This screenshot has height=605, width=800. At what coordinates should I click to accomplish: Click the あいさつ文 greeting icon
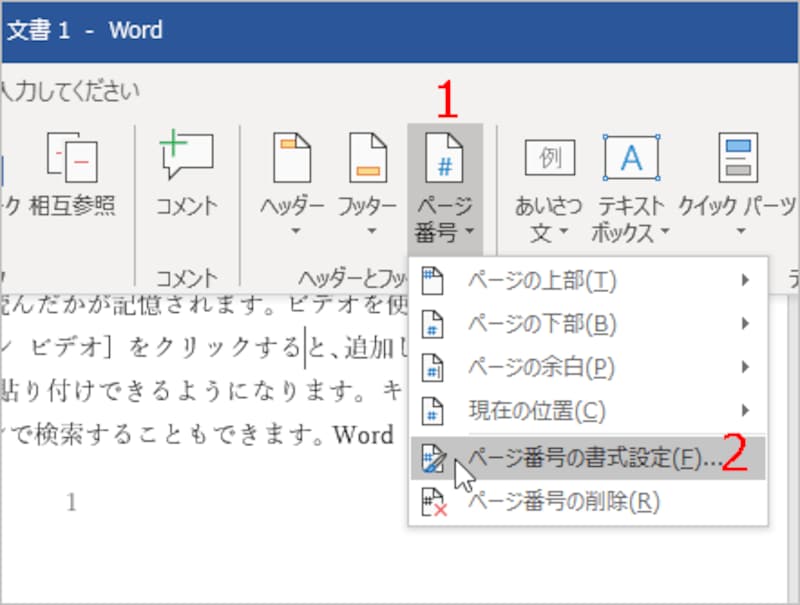(x=549, y=158)
